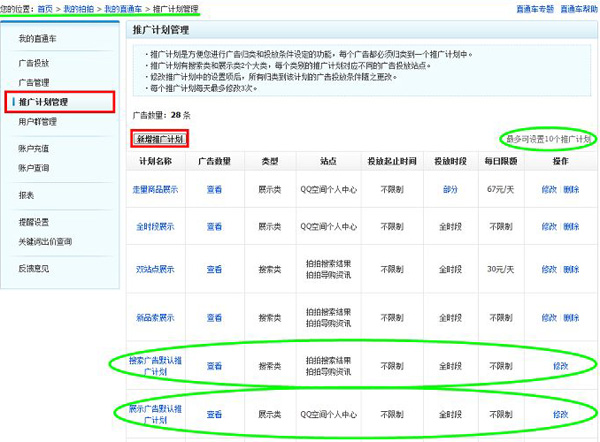Click 查看 in the 搜索广告默认推广计划 row

[214, 366]
